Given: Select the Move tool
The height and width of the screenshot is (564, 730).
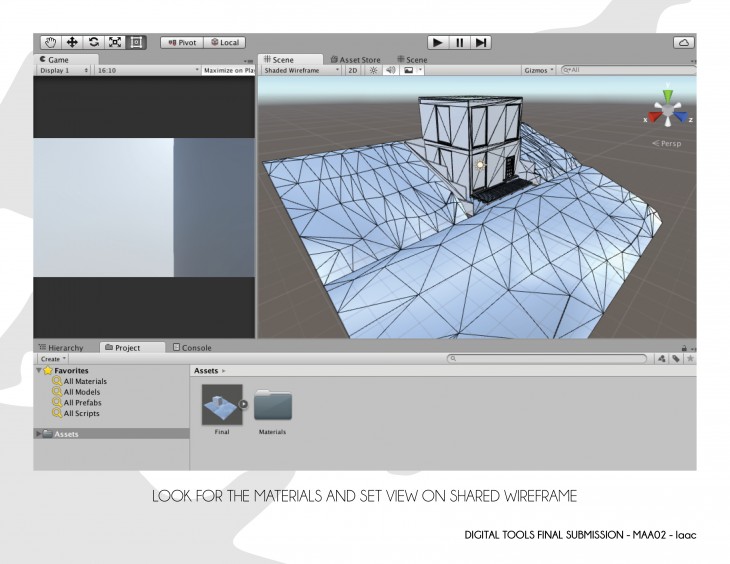Looking at the screenshot, I should [x=72, y=42].
